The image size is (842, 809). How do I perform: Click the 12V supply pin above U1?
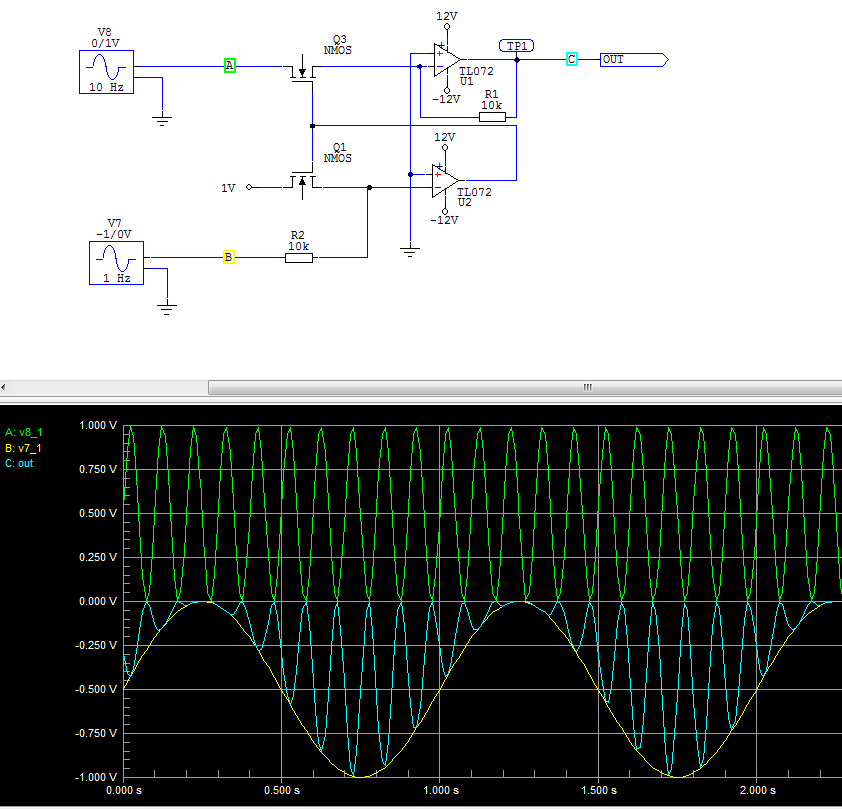[447, 26]
